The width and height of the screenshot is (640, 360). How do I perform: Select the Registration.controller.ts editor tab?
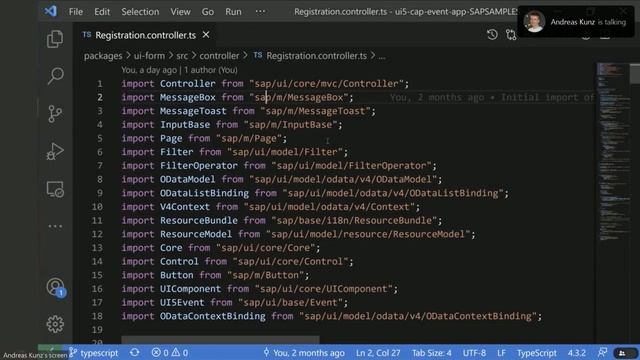coord(145,35)
